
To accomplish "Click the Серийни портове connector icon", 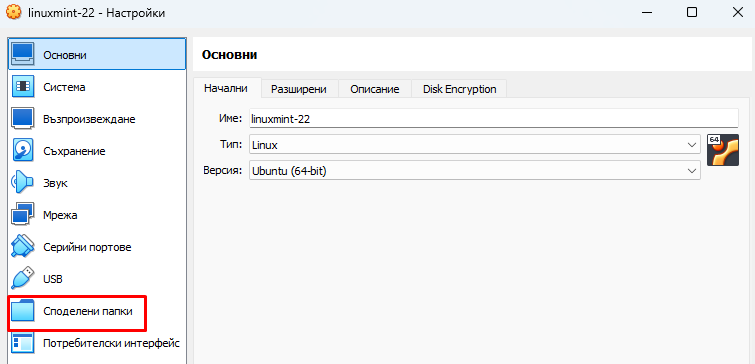I will pyautogui.click(x=22, y=247).
